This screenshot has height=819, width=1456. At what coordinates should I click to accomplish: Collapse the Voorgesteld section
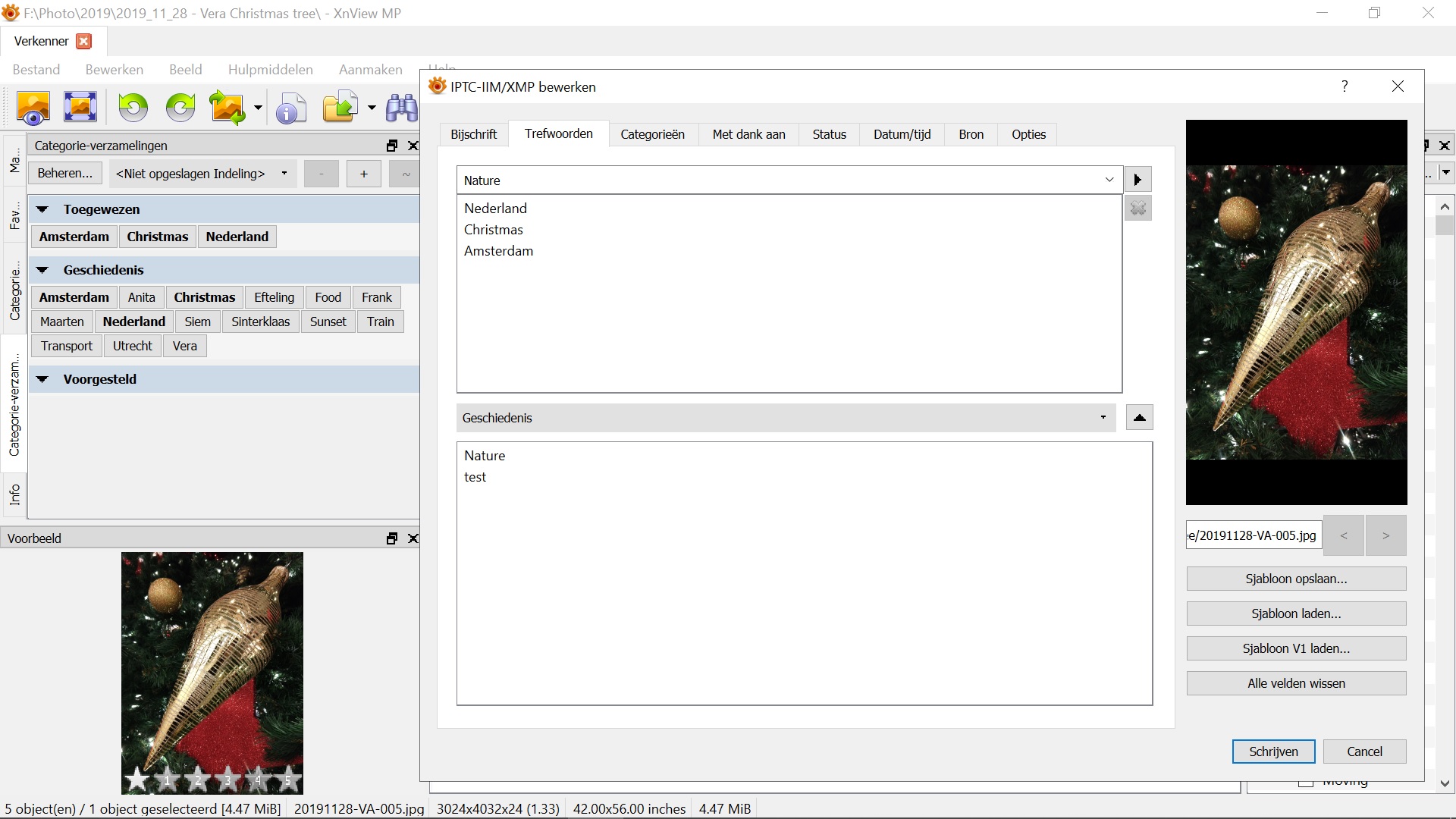[x=42, y=379]
